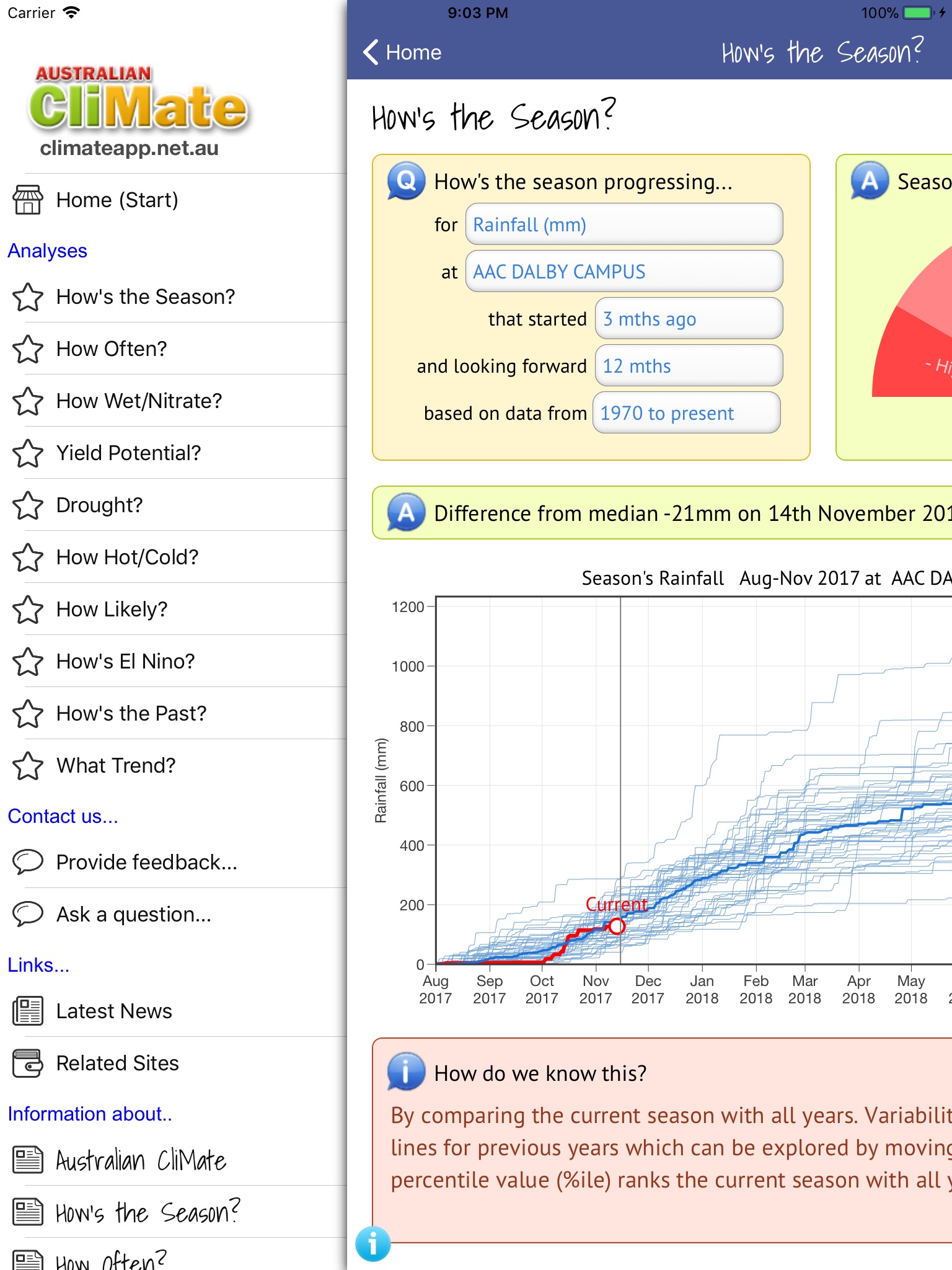
Task: Tap the A bubble icon by Difference from median
Action: 406,513
